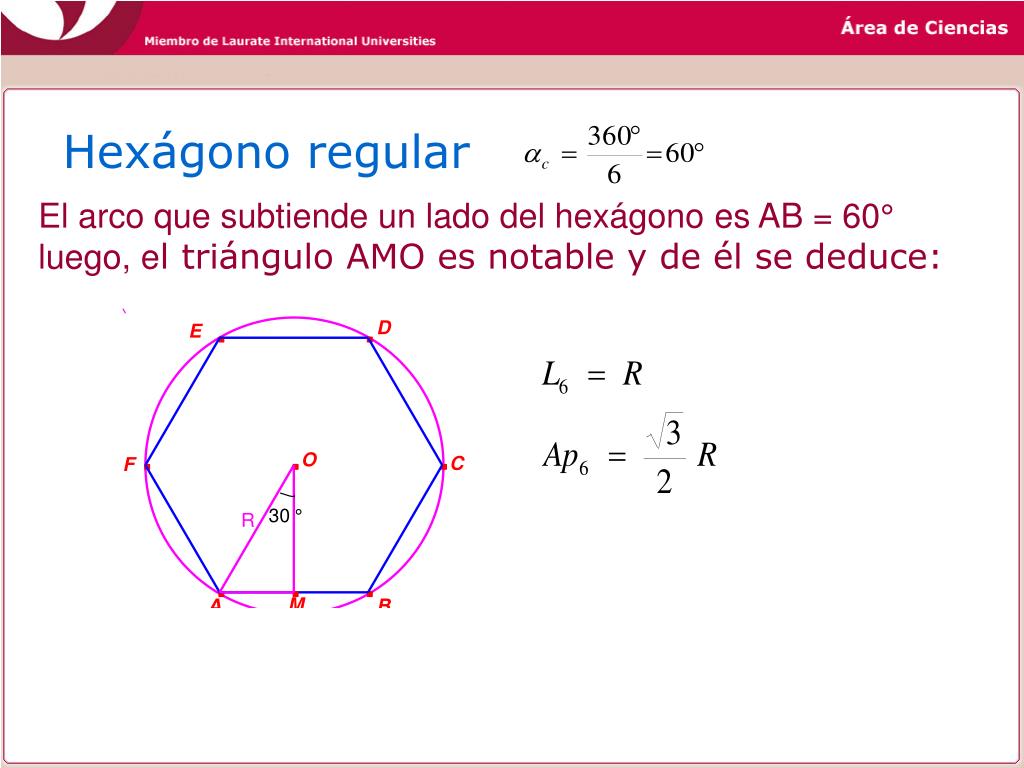Click the university logo in the header
This screenshot has height=768, width=1024.
[x=71, y=26]
